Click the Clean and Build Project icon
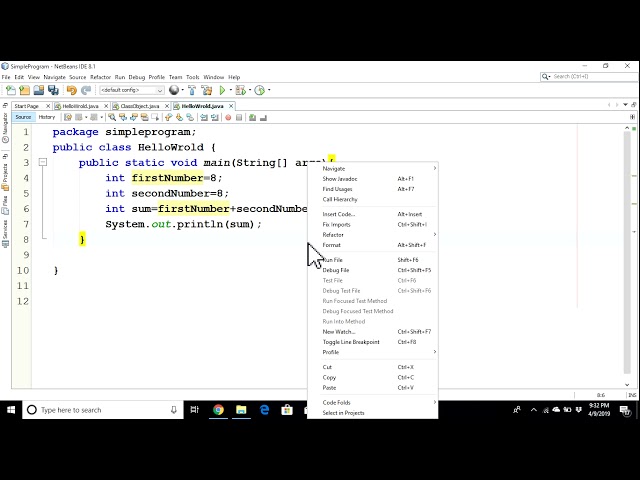640x480 pixels. (207, 90)
